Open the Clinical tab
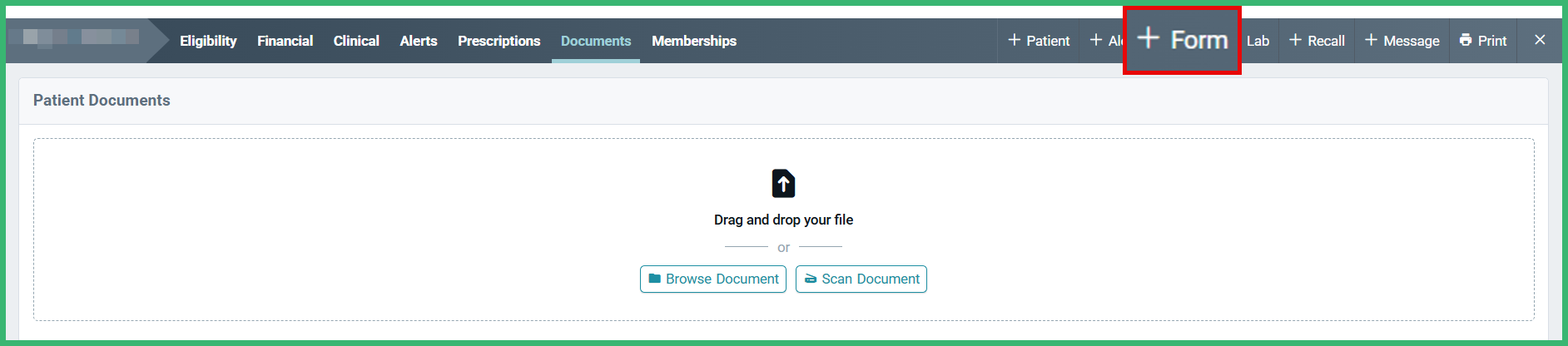Screen dimensions: 1568x346 tap(356, 41)
